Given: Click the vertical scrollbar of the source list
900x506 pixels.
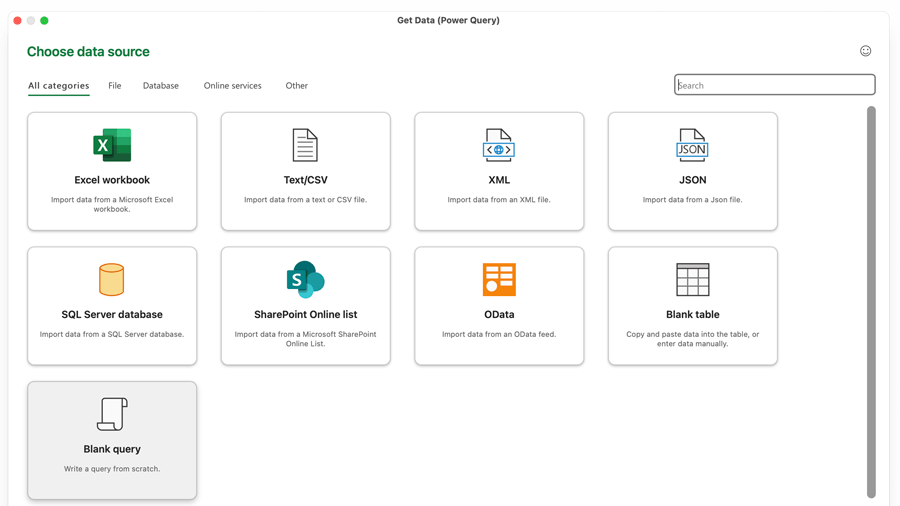Looking at the screenshot, I should 871,302.
